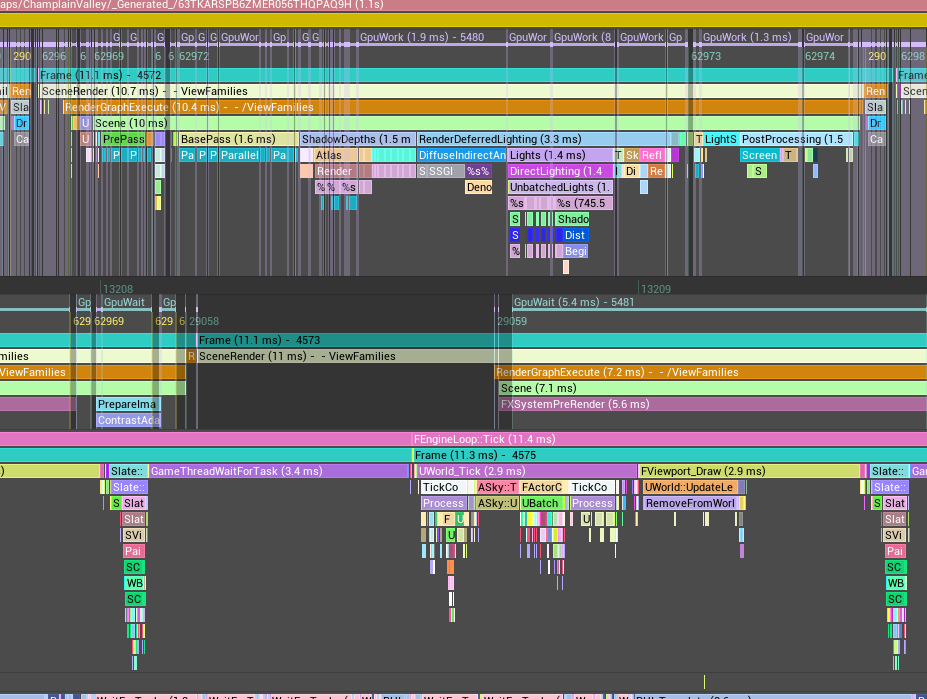Image resolution: width=927 pixels, height=699 pixels.
Task: Select the green PrePass block
Action: coord(123,139)
